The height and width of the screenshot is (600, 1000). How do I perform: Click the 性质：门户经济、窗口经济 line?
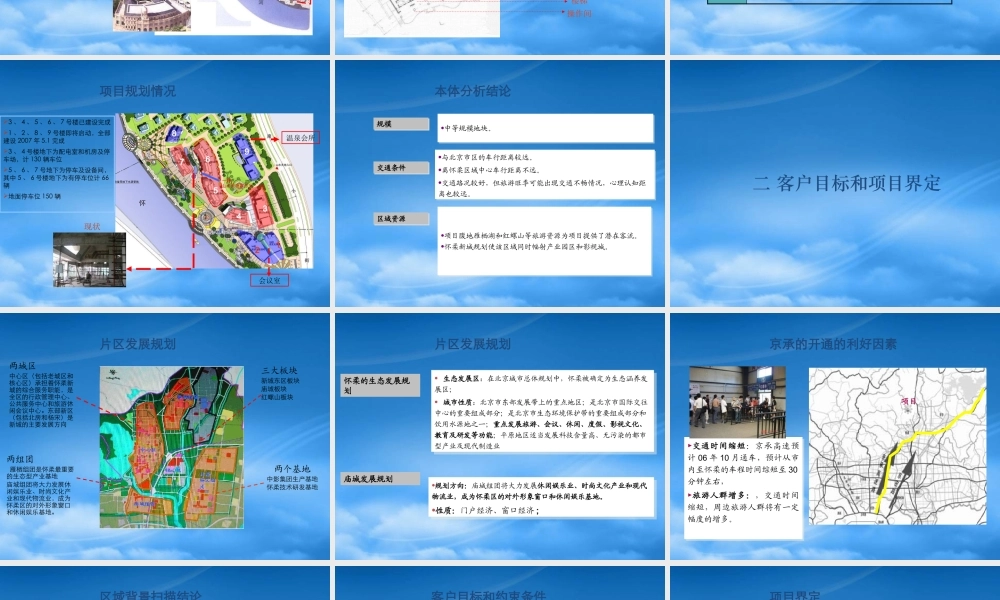486,510
